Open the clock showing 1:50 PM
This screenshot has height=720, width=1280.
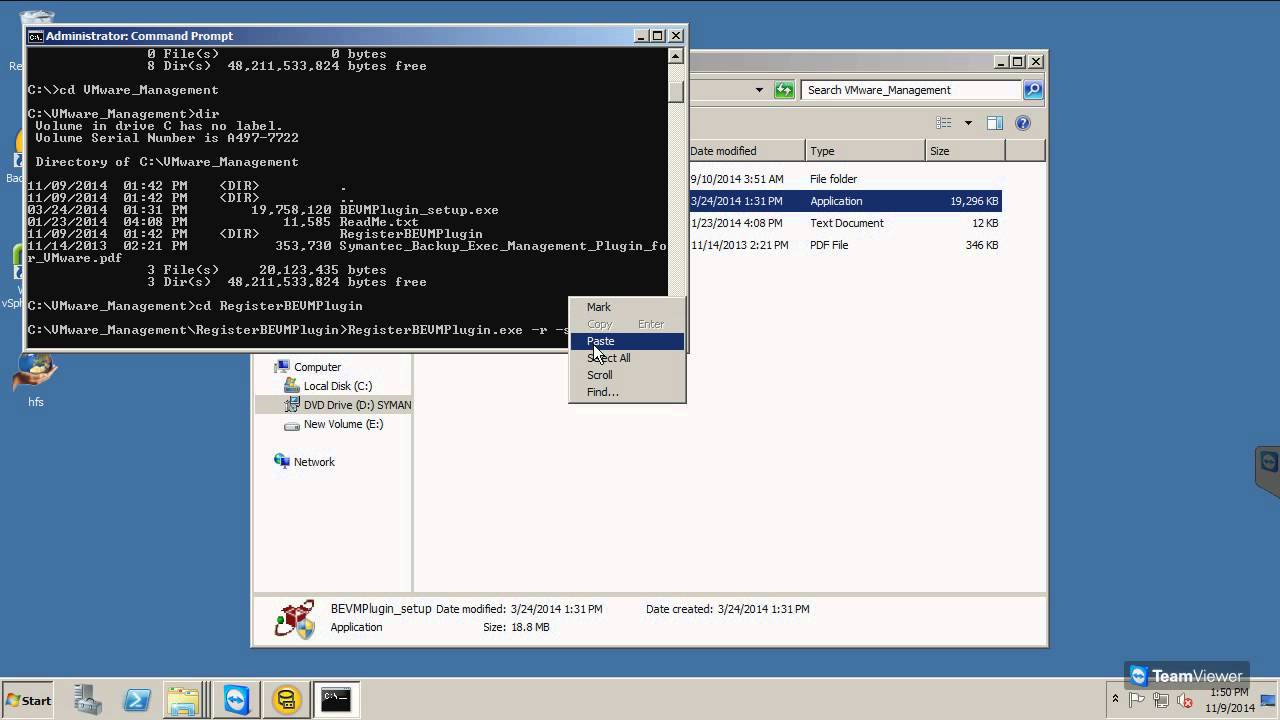[x=1230, y=700]
